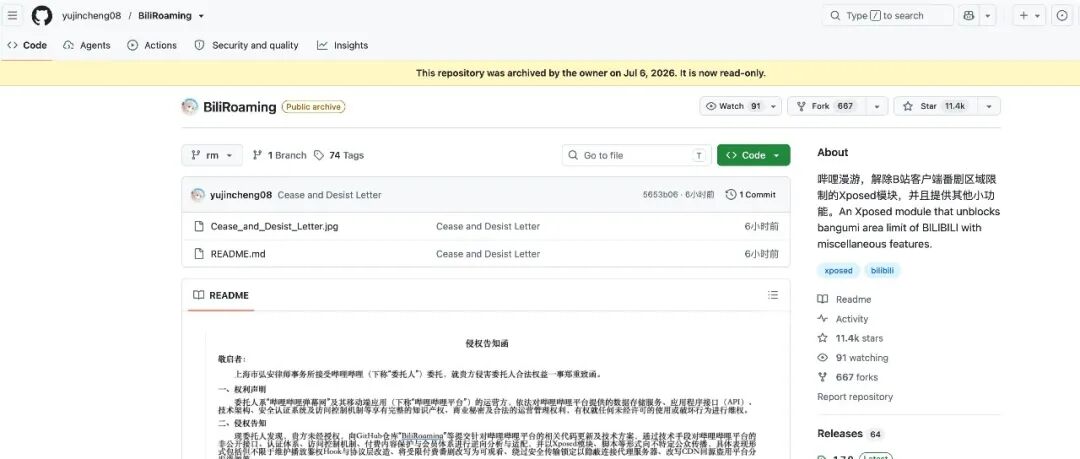The width and height of the screenshot is (1080, 459).
Task: Click the clock icon beside 1 Commit
Action: (731, 195)
